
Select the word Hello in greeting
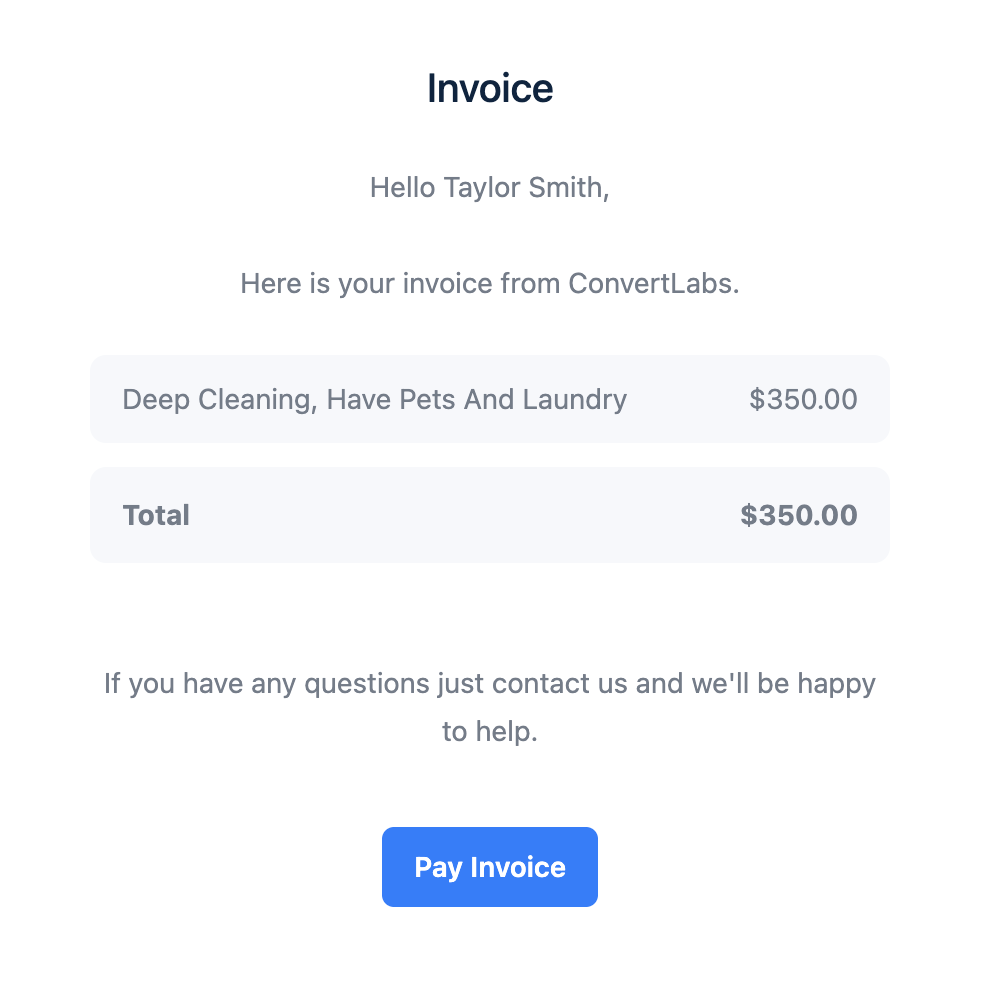(402, 187)
